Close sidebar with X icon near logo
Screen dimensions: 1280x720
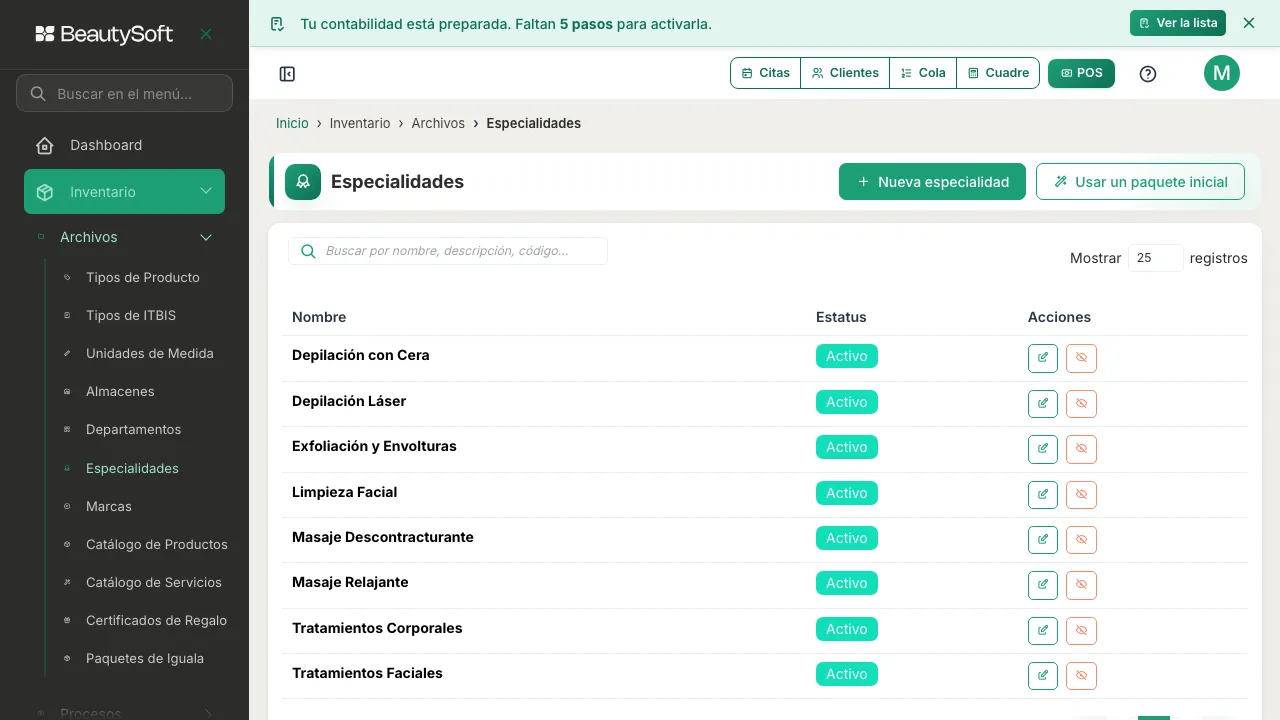click(x=206, y=34)
